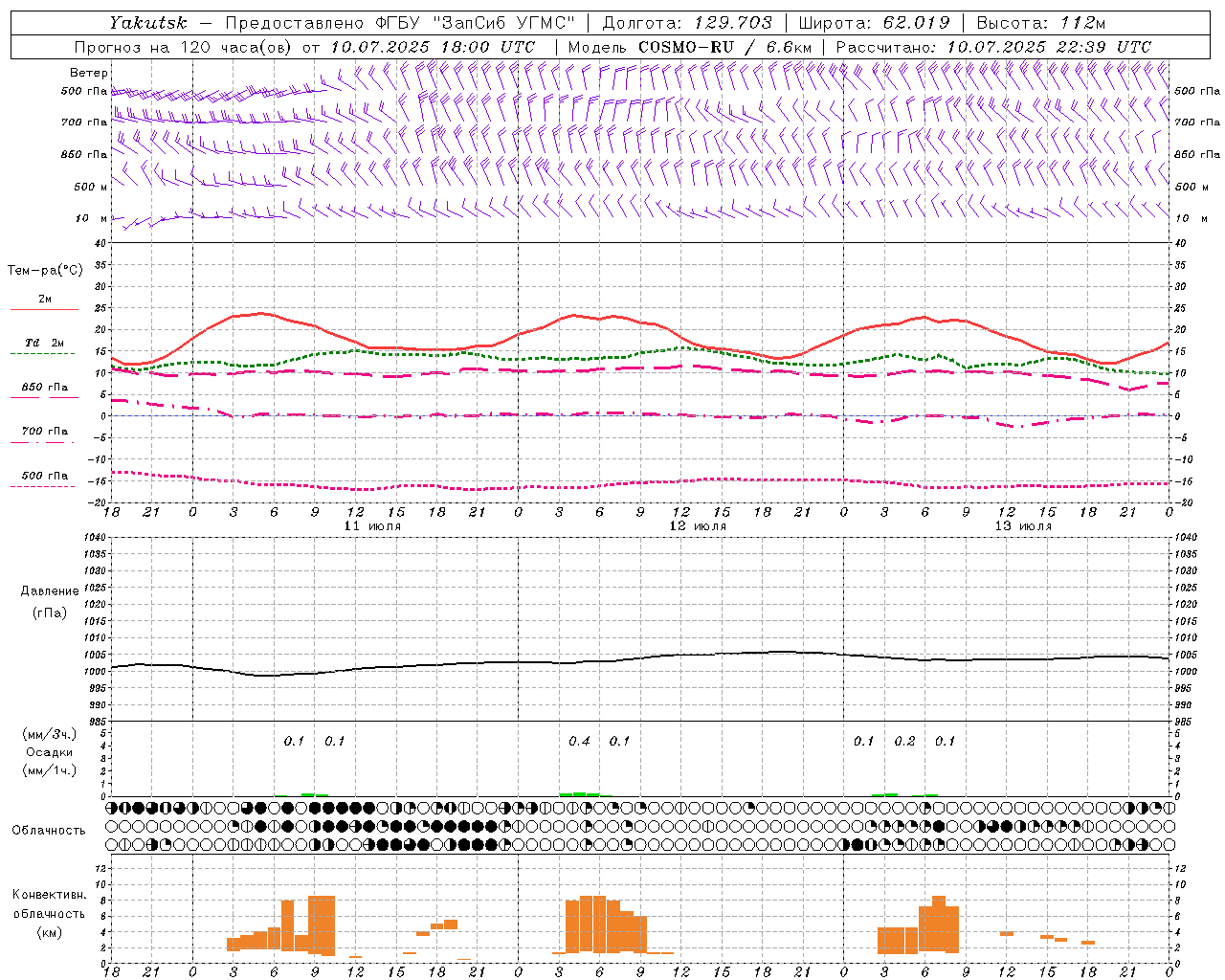This screenshot has width=1225, height=980.
Task: Click the '0.2' precipitation value
Action: [904, 742]
